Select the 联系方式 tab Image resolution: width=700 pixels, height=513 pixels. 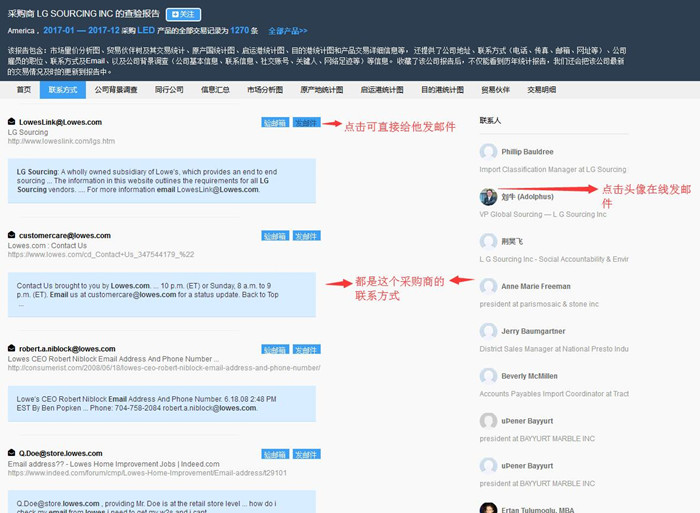tap(63, 90)
